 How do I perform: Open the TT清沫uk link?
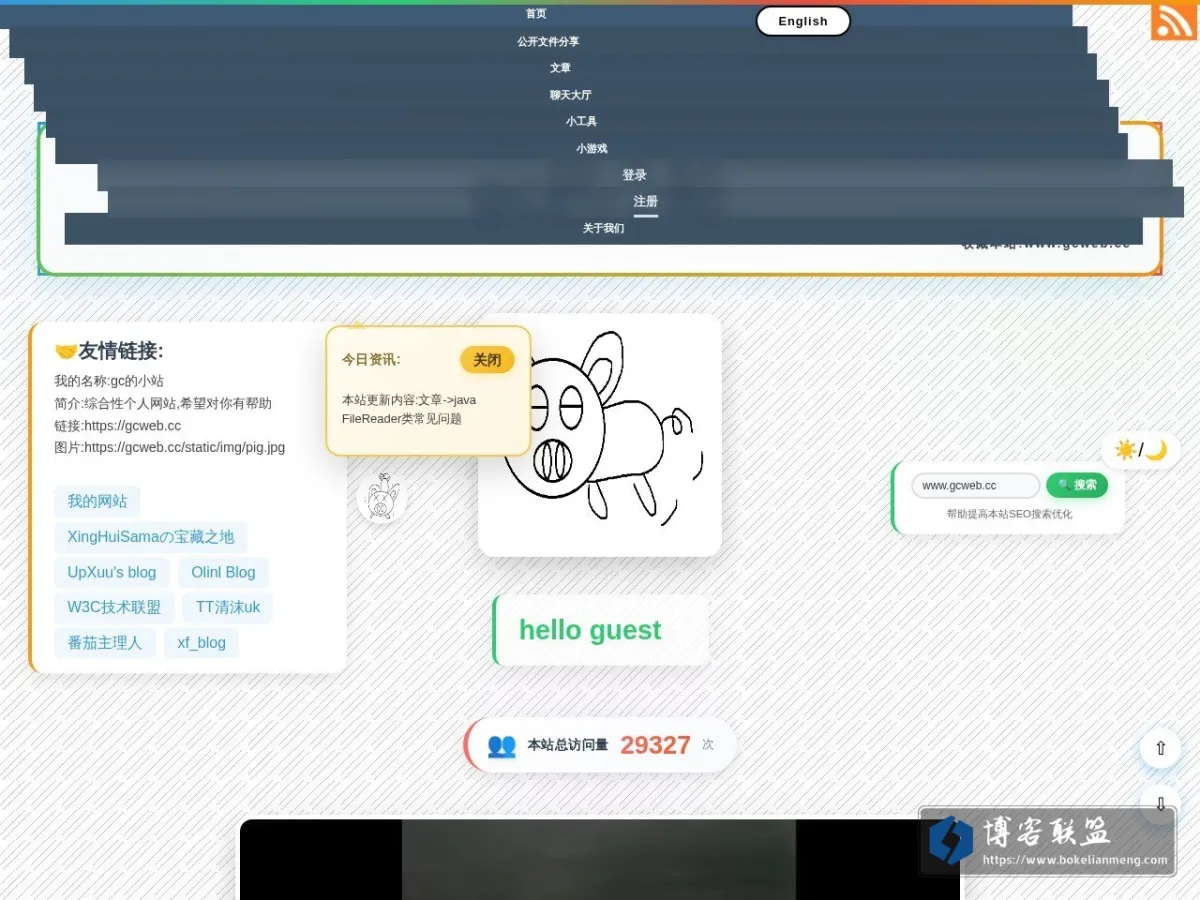pyautogui.click(x=228, y=608)
